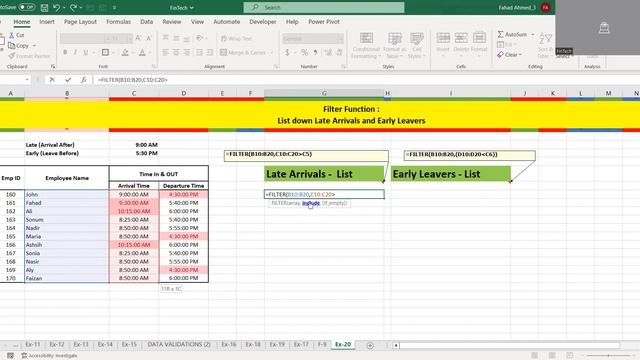Open the Undo history dropdown arrow
This screenshot has width=640, height=360.
(x=64, y=8)
